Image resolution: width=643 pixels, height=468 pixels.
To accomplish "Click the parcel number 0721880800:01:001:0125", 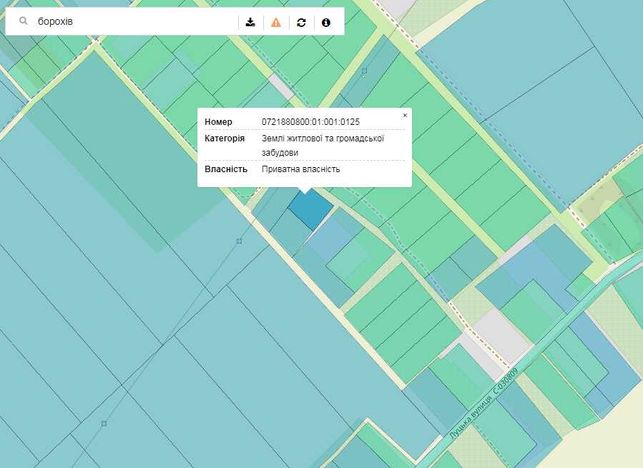I will point(310,122).
